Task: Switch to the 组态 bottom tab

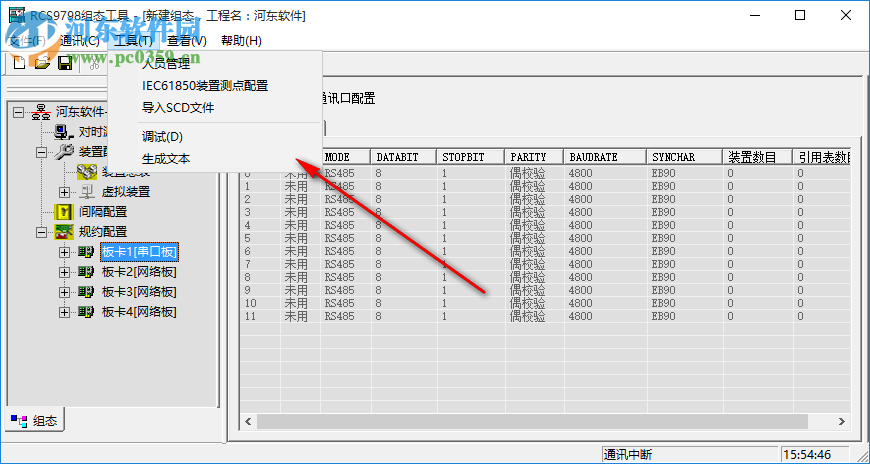Action: click(34, 421)
